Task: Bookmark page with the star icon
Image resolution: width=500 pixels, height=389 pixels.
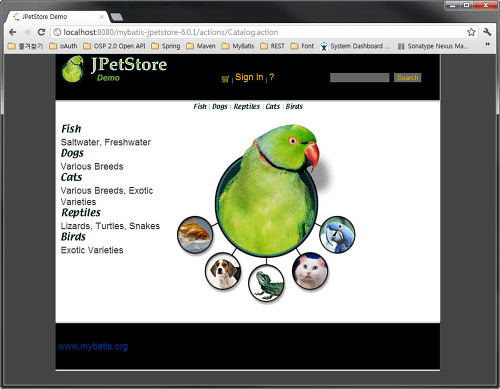Action: (471, 32)
